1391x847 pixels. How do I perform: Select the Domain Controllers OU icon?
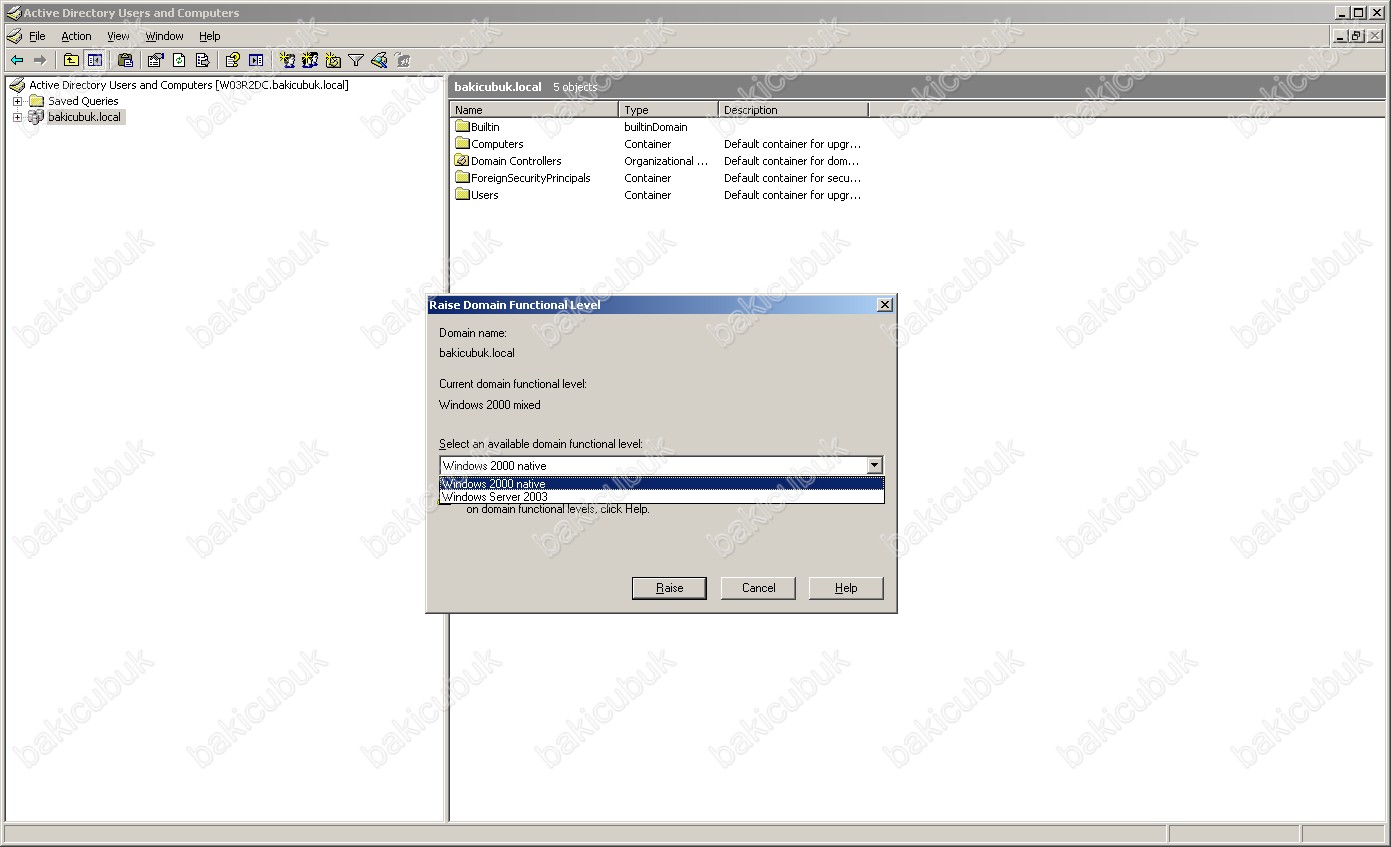(x=462, y=161)
